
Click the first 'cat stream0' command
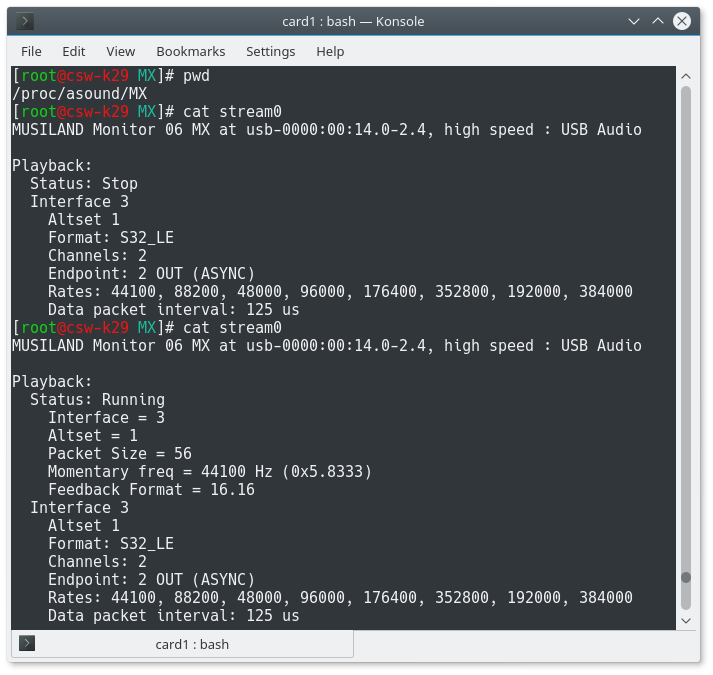[232, 111]
